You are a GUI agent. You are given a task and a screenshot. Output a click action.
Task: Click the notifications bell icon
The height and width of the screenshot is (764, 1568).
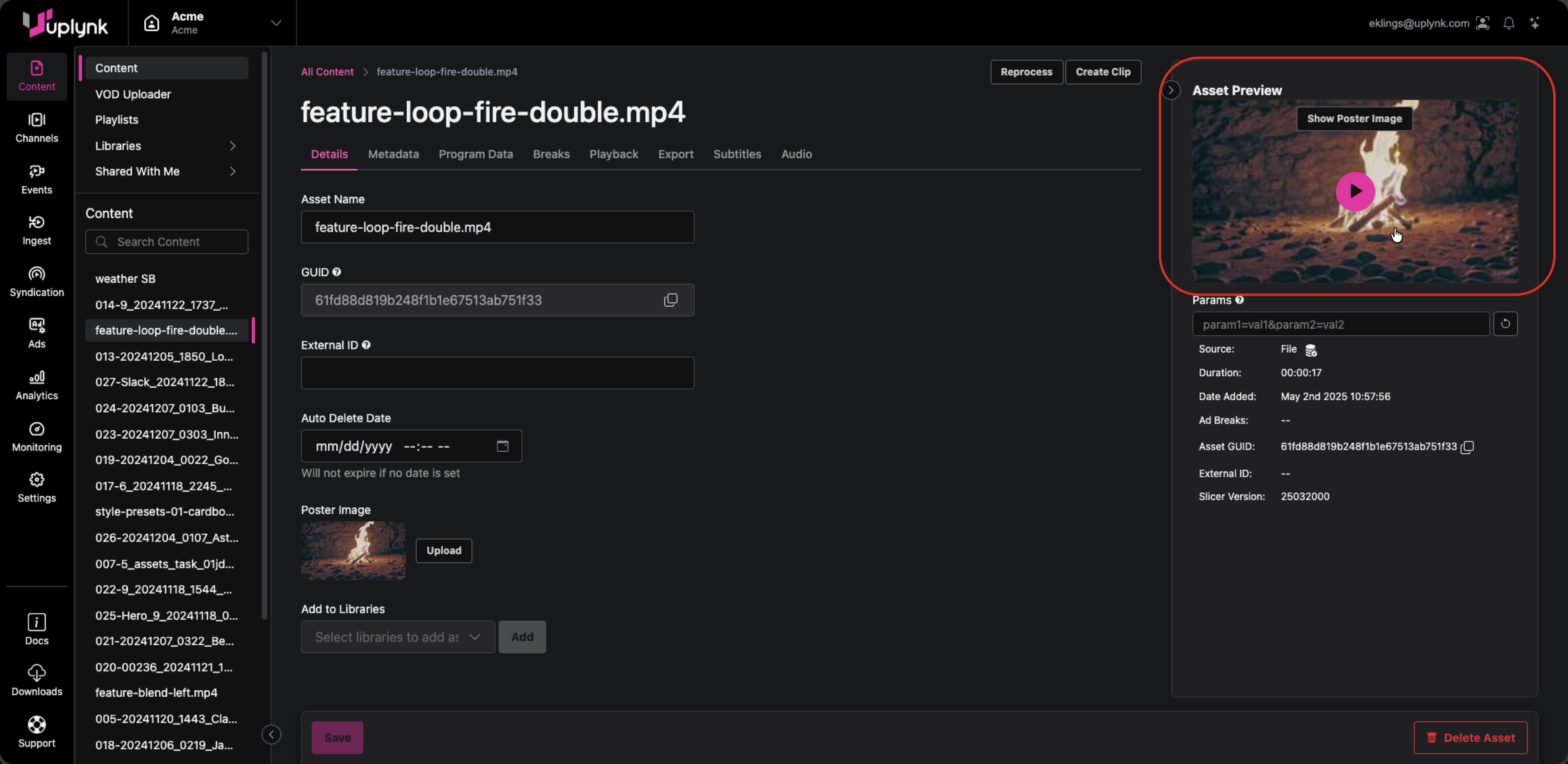1509,23
